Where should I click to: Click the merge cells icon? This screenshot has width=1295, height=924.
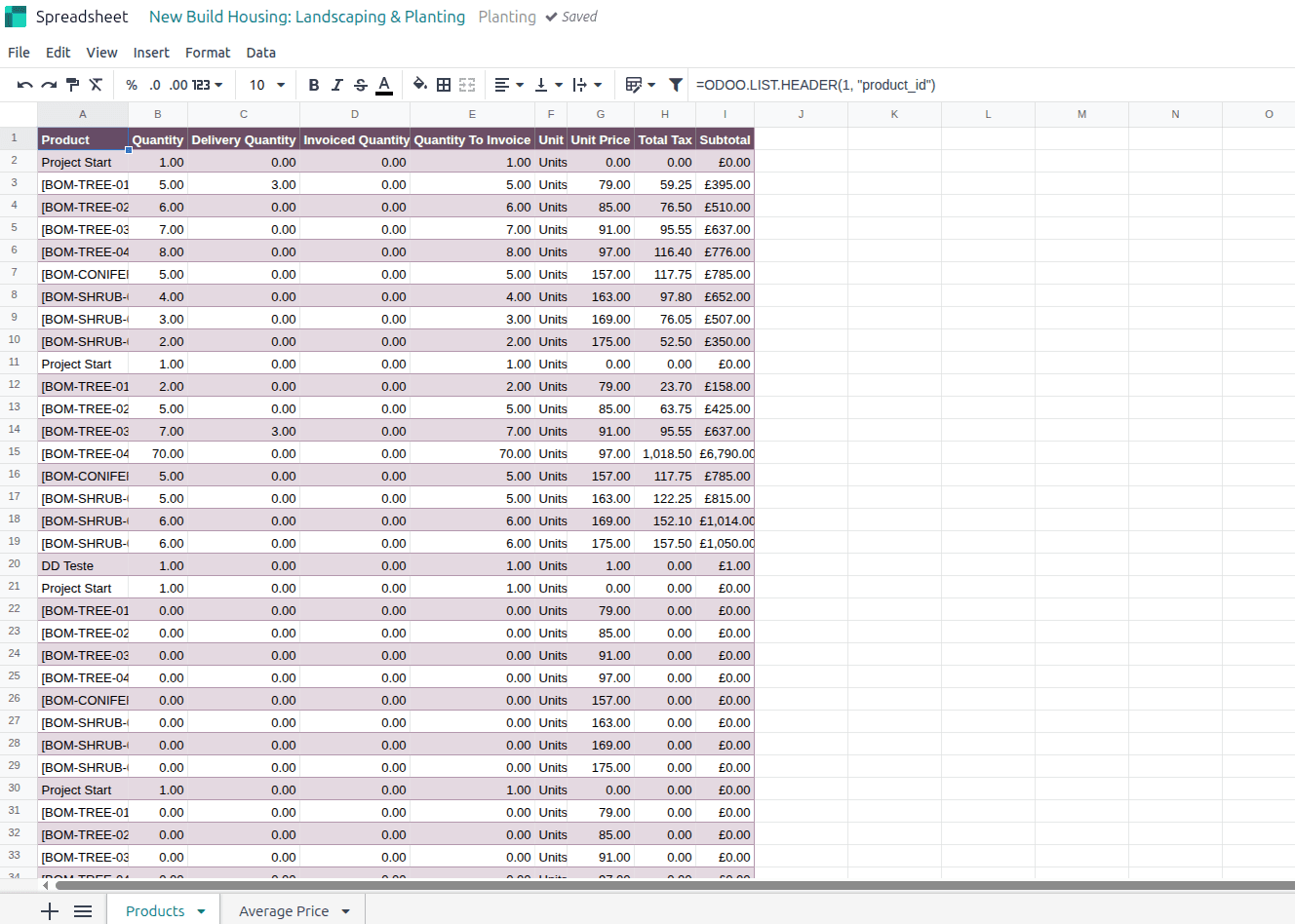[x=467, y=85]
